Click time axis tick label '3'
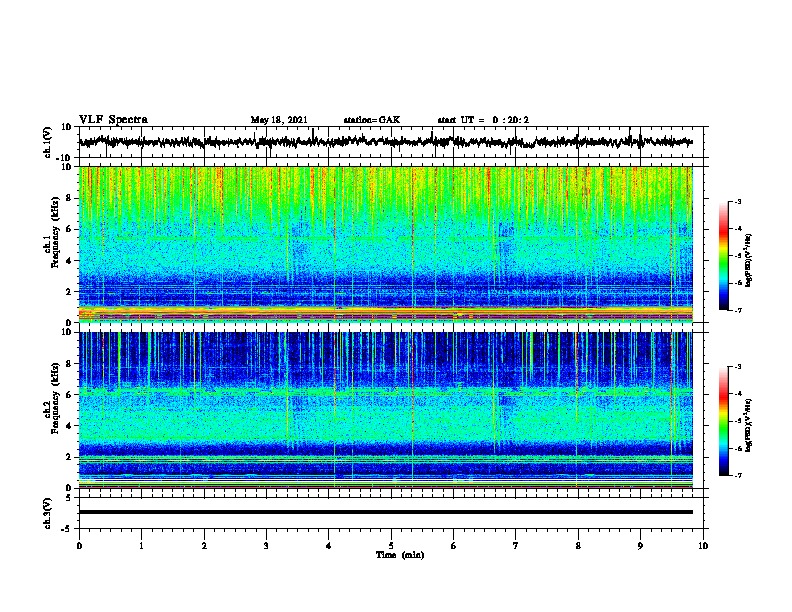792x612 pixels. click(266, 546)
